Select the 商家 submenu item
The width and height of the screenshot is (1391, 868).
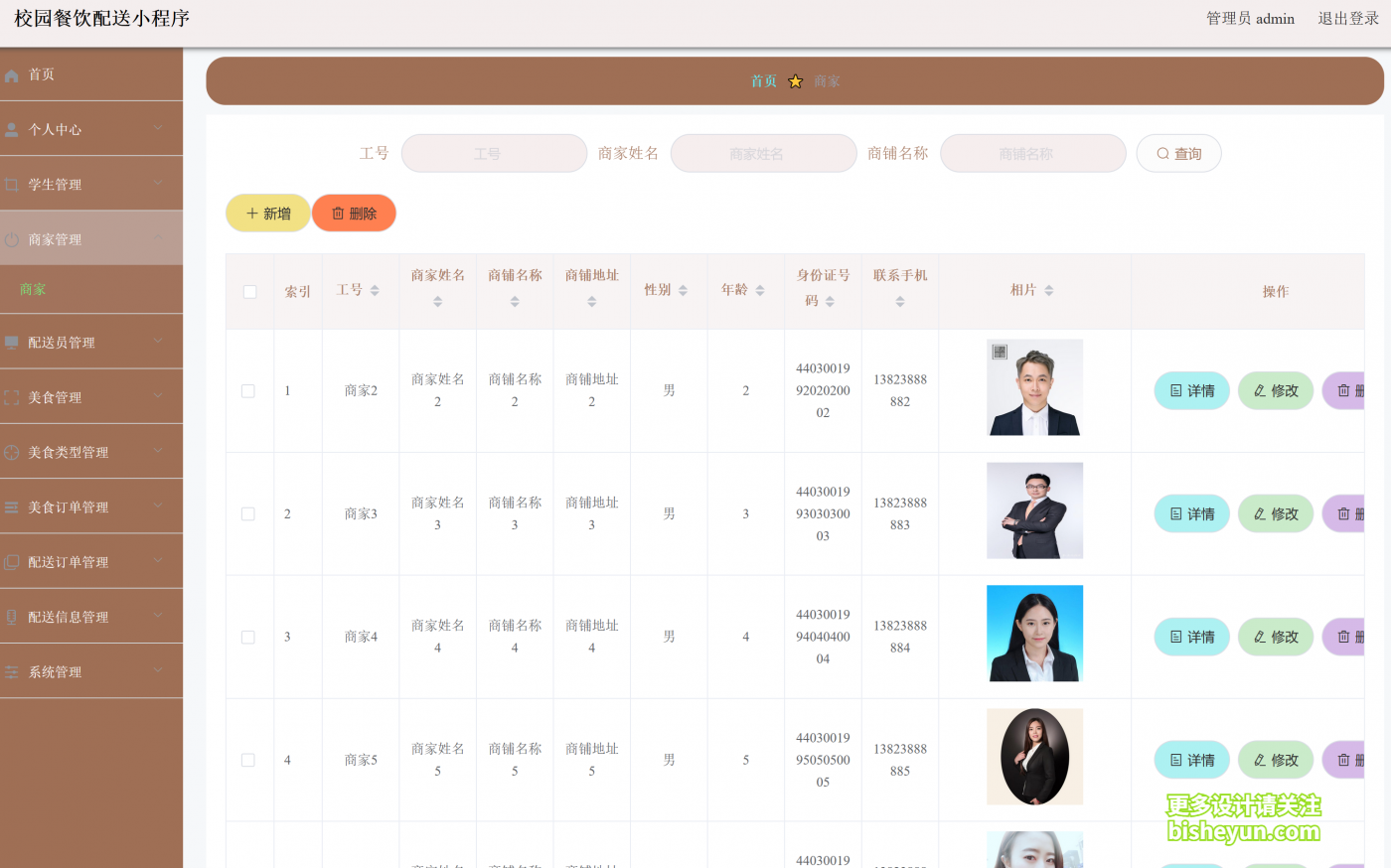coord(91,289)
